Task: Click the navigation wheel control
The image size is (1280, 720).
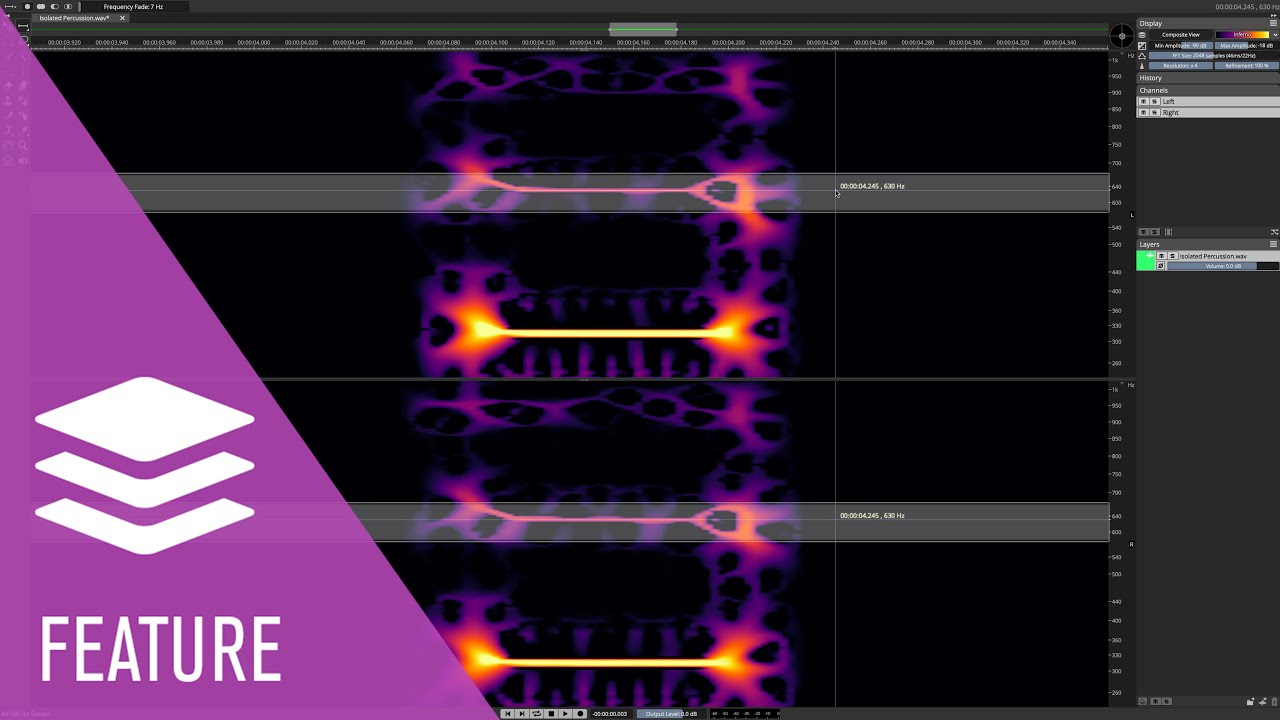Action: 1122,36
